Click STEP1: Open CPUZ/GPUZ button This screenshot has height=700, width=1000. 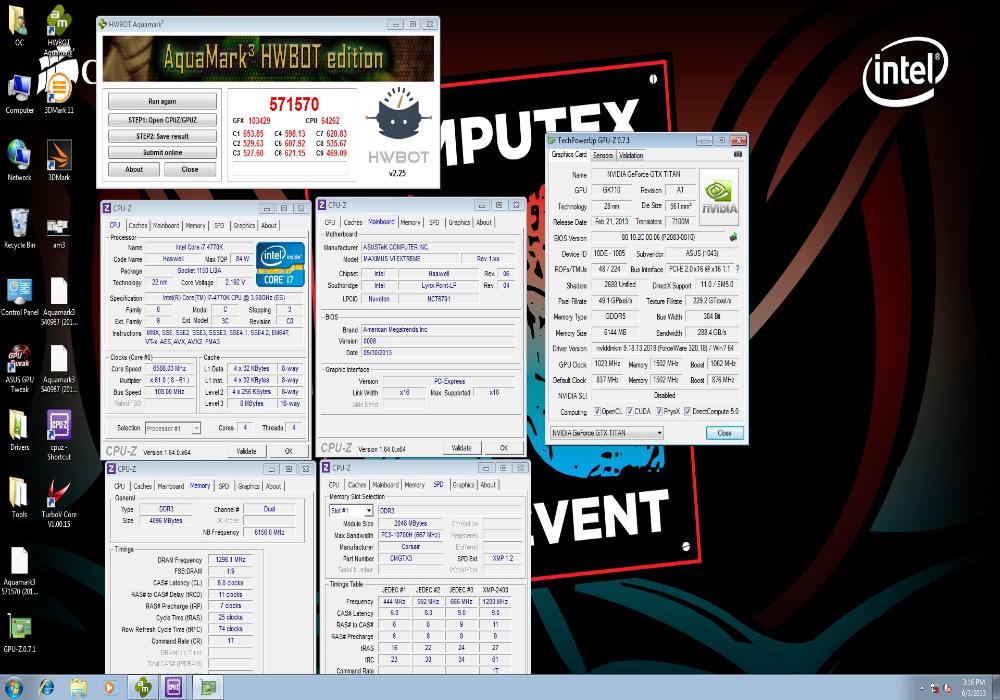tap(162, 120)
